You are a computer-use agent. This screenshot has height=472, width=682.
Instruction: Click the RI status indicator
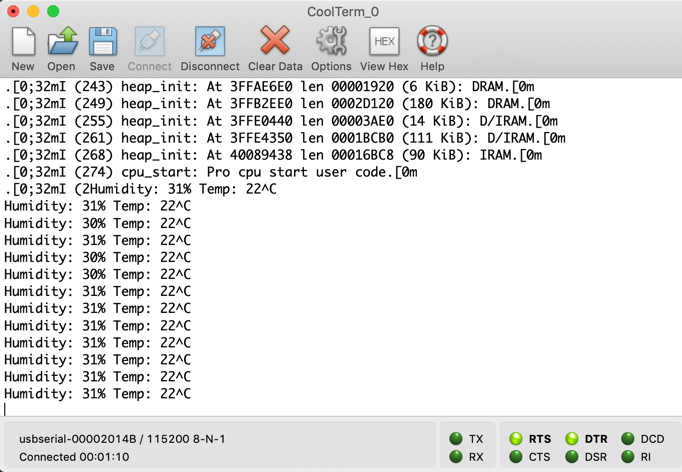pyautogui.click(x=628, y=457)
